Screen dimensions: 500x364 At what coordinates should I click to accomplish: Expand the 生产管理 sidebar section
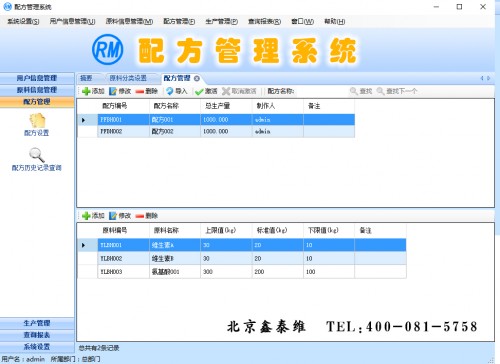[37, 323]
